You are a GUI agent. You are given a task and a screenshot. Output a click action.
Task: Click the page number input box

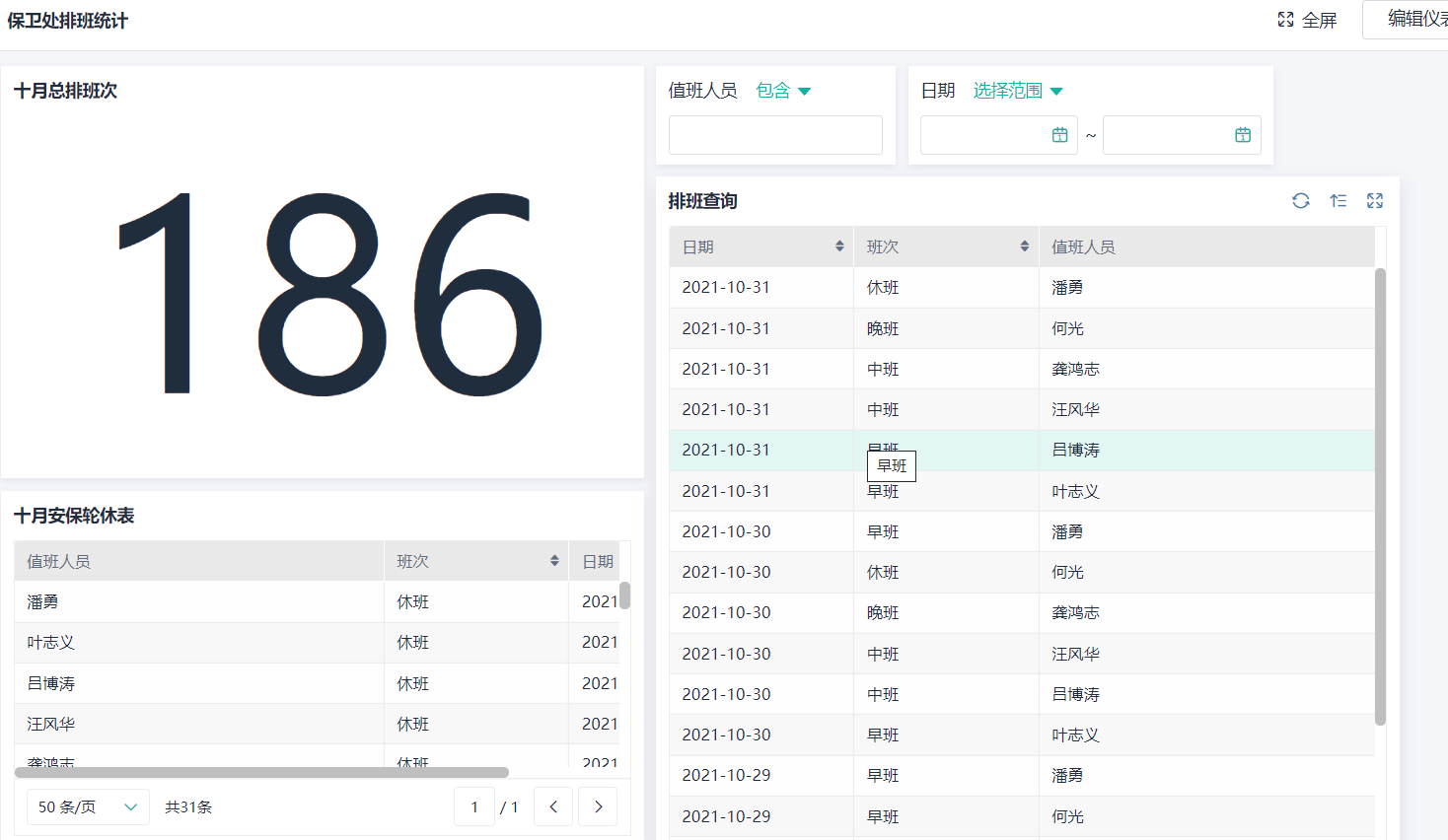pyautogui.click(x=474, y=806)
